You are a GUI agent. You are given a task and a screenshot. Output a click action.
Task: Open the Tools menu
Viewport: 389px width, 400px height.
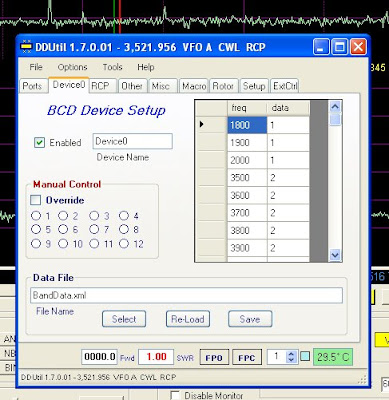[112, 67]
